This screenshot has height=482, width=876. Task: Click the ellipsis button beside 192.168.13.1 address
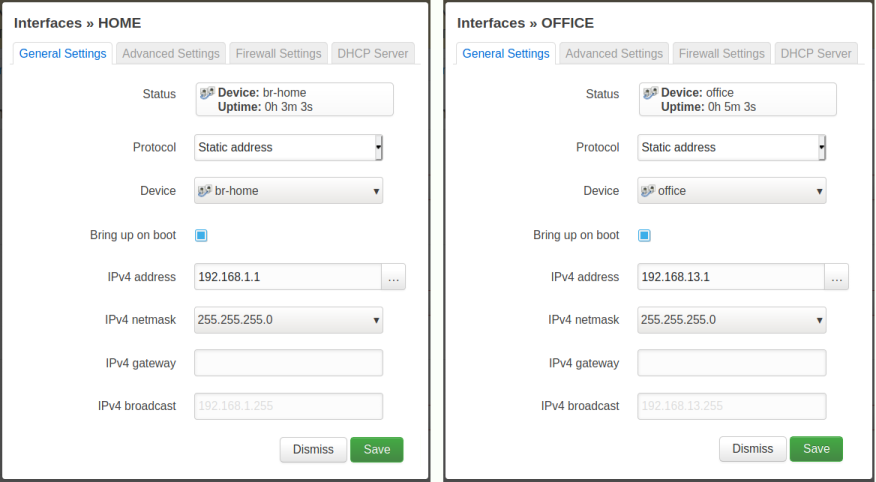coord(836,277)
